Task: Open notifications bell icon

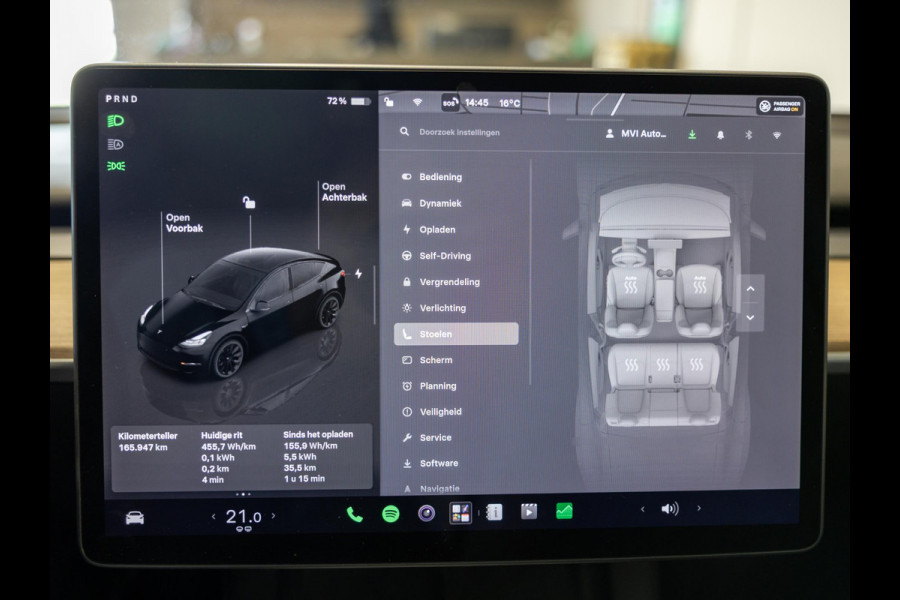Action: point(720,135)
